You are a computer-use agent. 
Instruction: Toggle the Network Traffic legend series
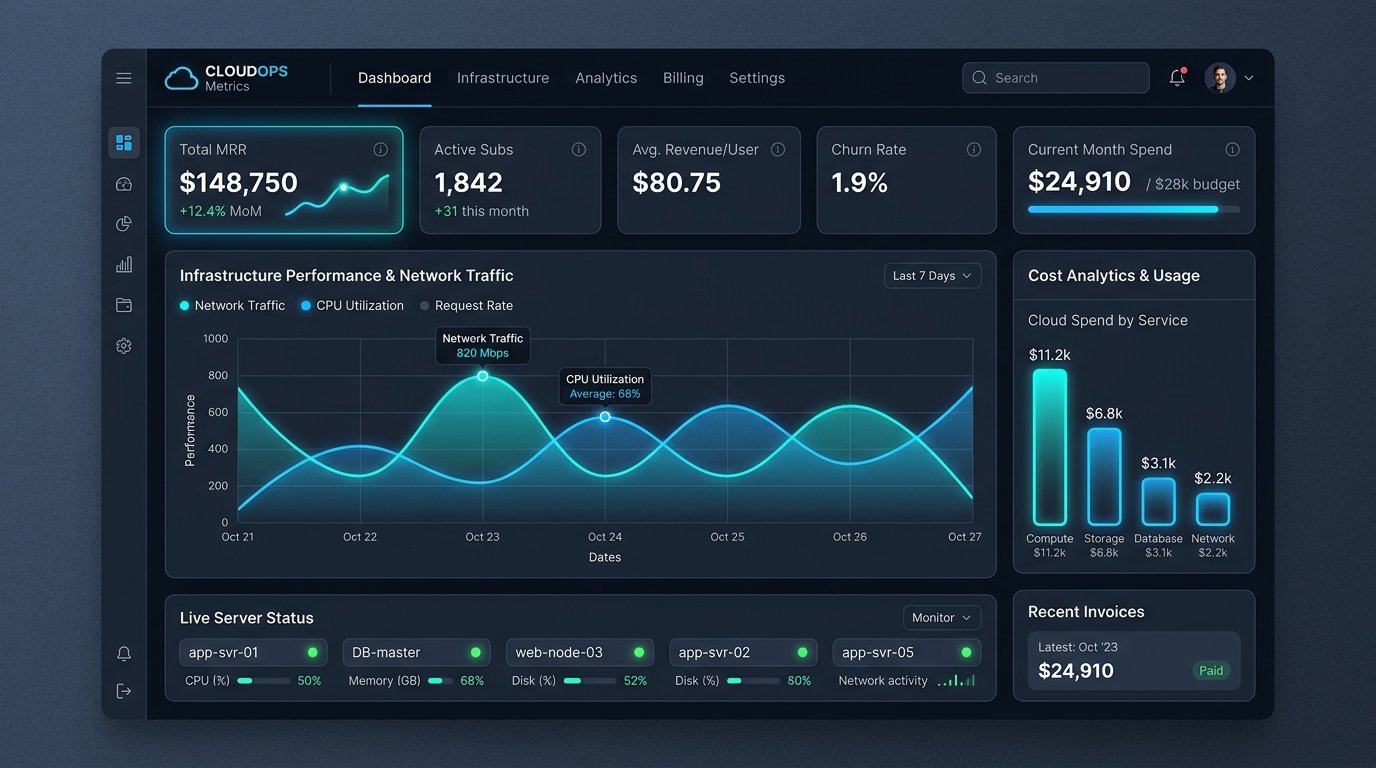232,306
